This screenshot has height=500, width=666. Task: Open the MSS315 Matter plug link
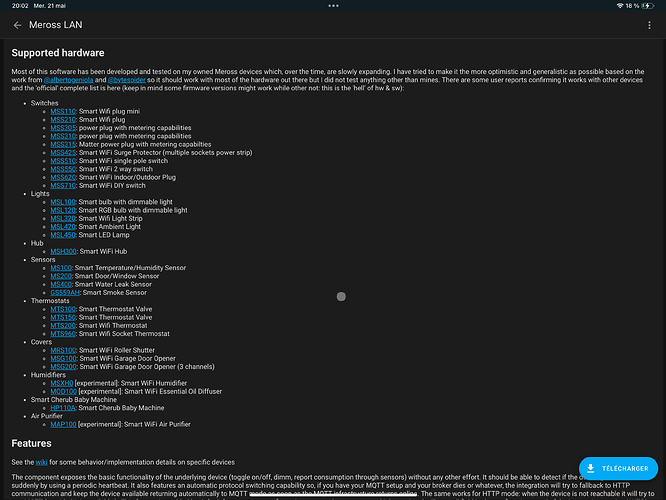63,144
